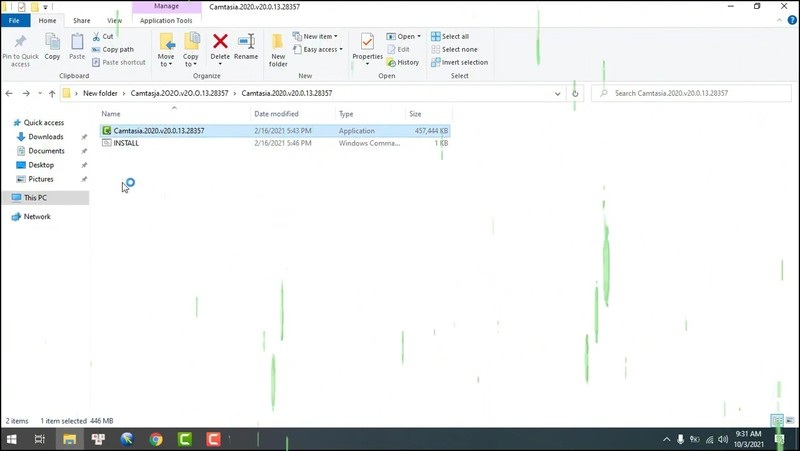The height and width of the screenshot is (451, 800).
Task: Choose Paste shortcut in Clipboard group
Action: tap(119, 62)
